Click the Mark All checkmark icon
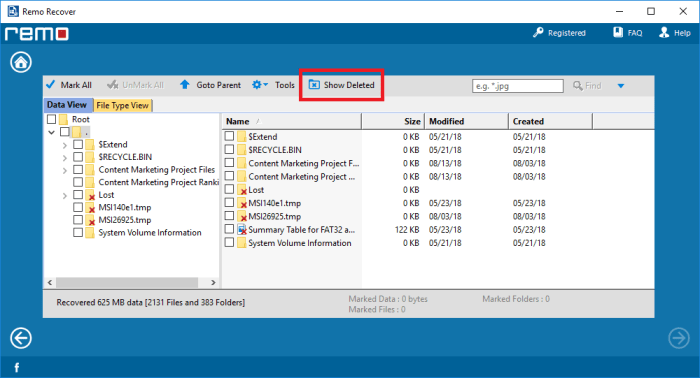The width and height of the screenshot is (700, 378). 51,84
